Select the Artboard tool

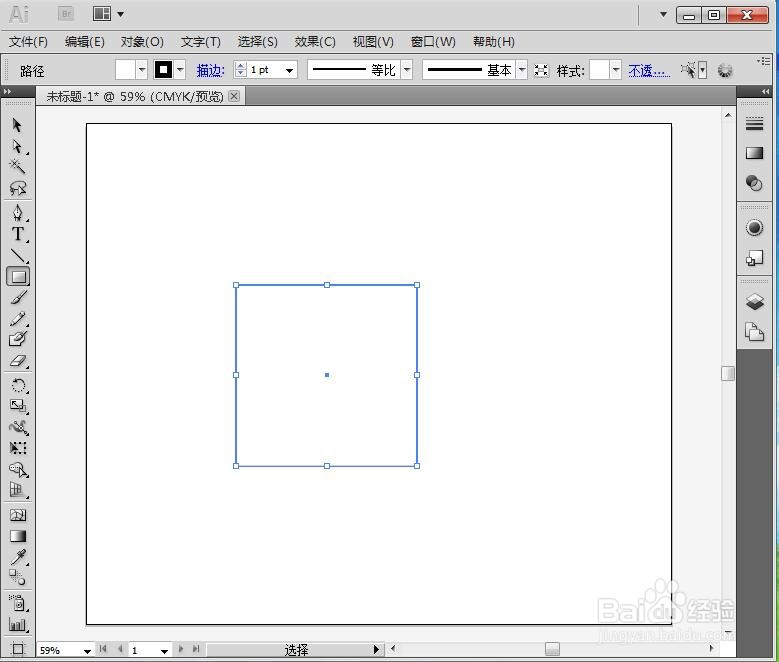pos(17,649)
